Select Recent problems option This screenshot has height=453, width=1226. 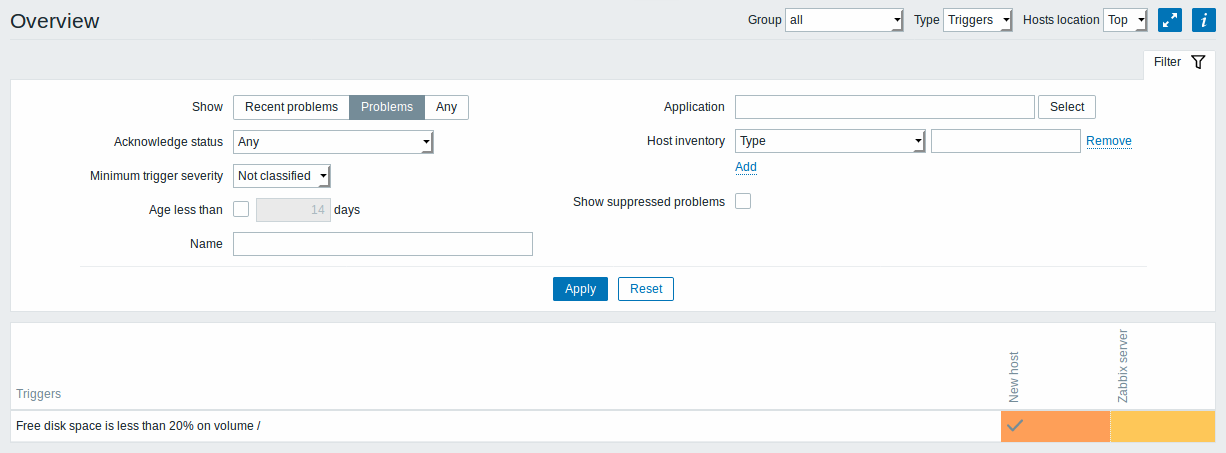tap(291, 107)
